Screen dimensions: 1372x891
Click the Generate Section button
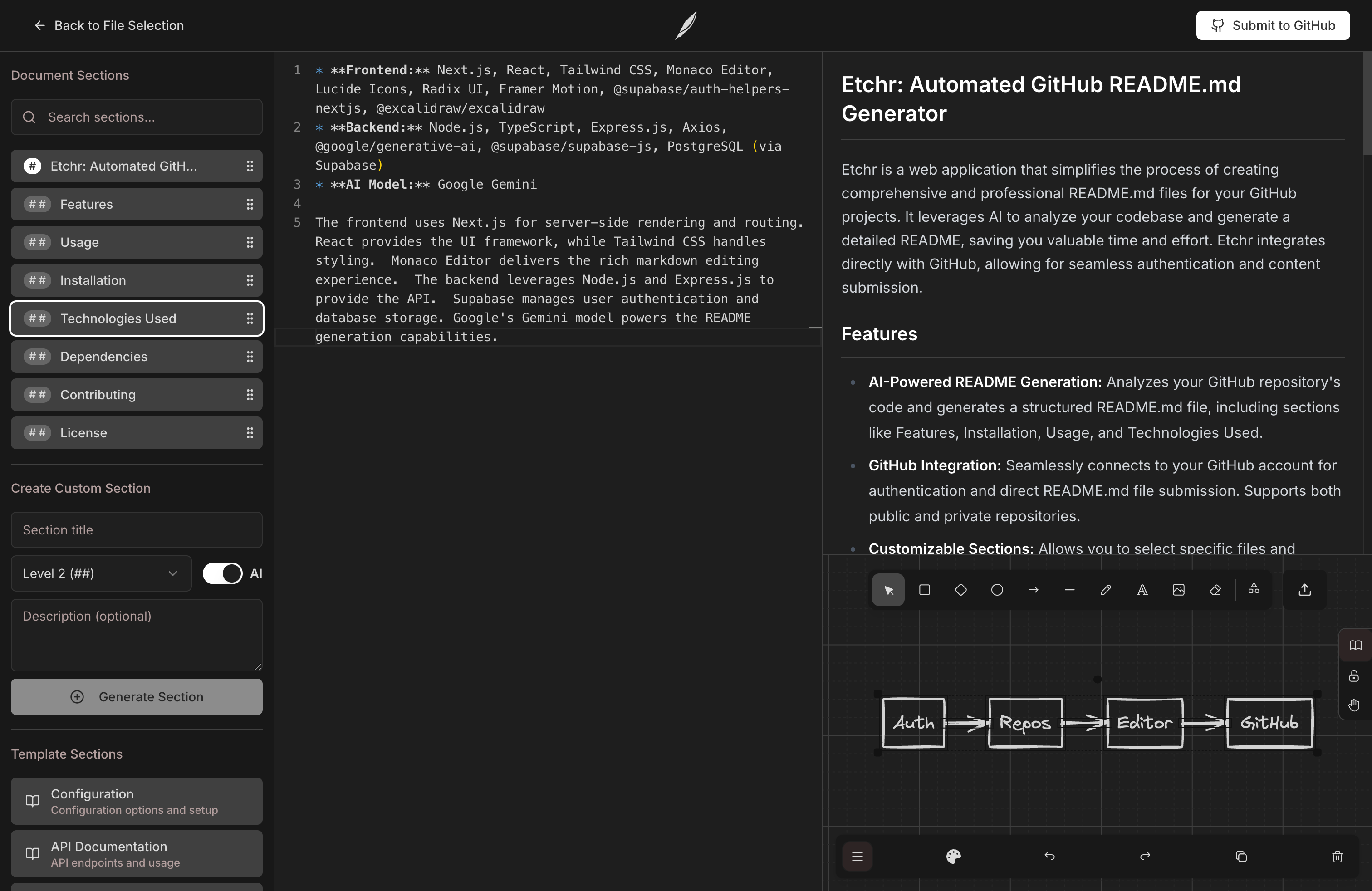137,697
